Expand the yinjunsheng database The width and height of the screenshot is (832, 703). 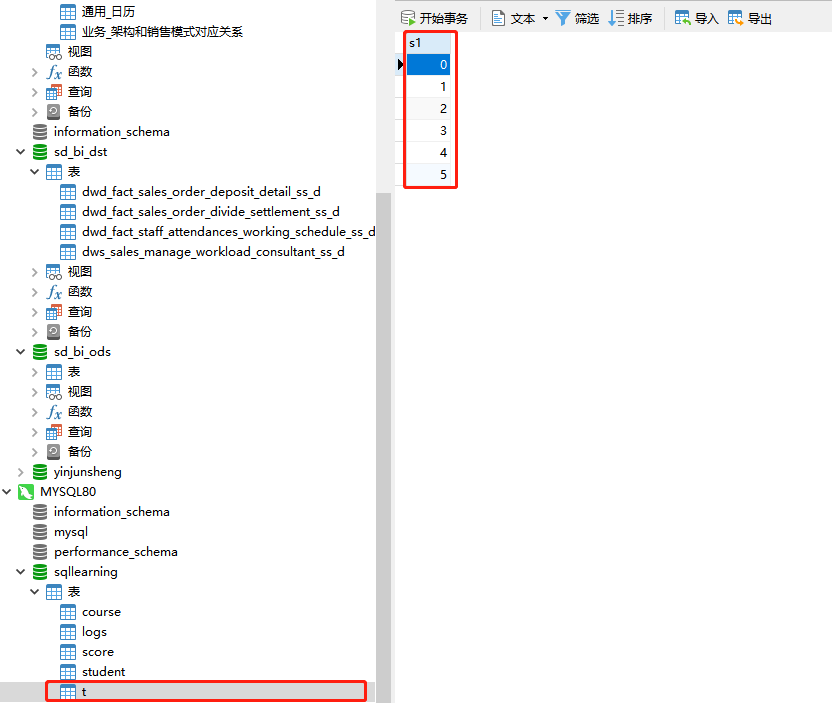[21, 472]
